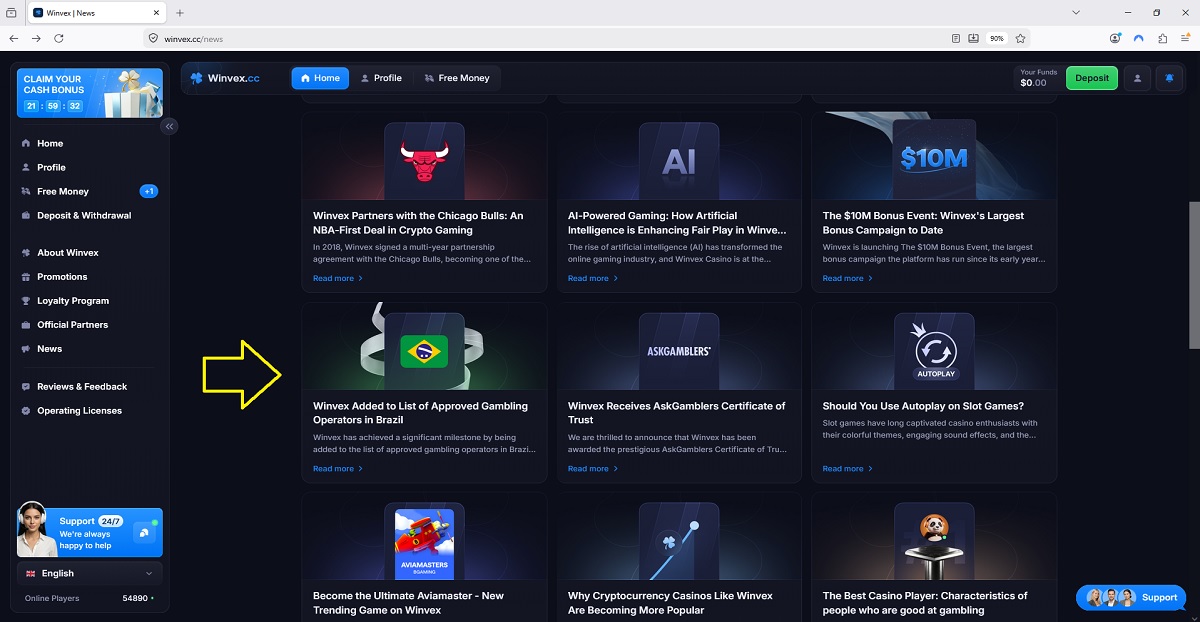This screenshot has width=1200, height=622.
Task: Click the Loyalty Program trophy icon
Action: (x=26, y=301)
